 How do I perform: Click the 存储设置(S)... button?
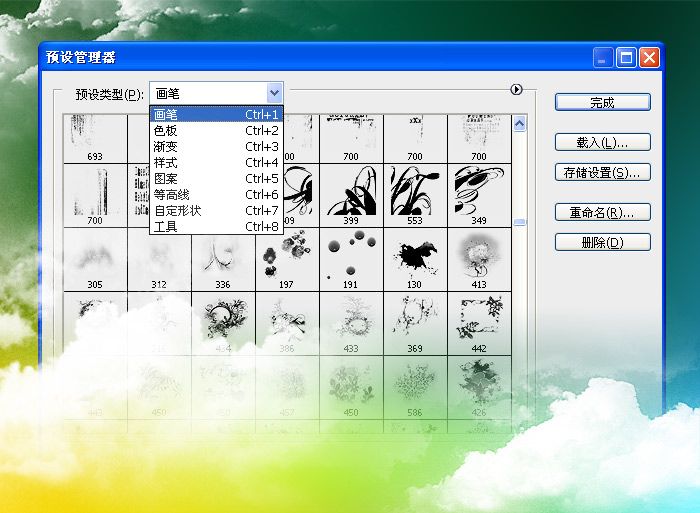click(x=602, y=172)
